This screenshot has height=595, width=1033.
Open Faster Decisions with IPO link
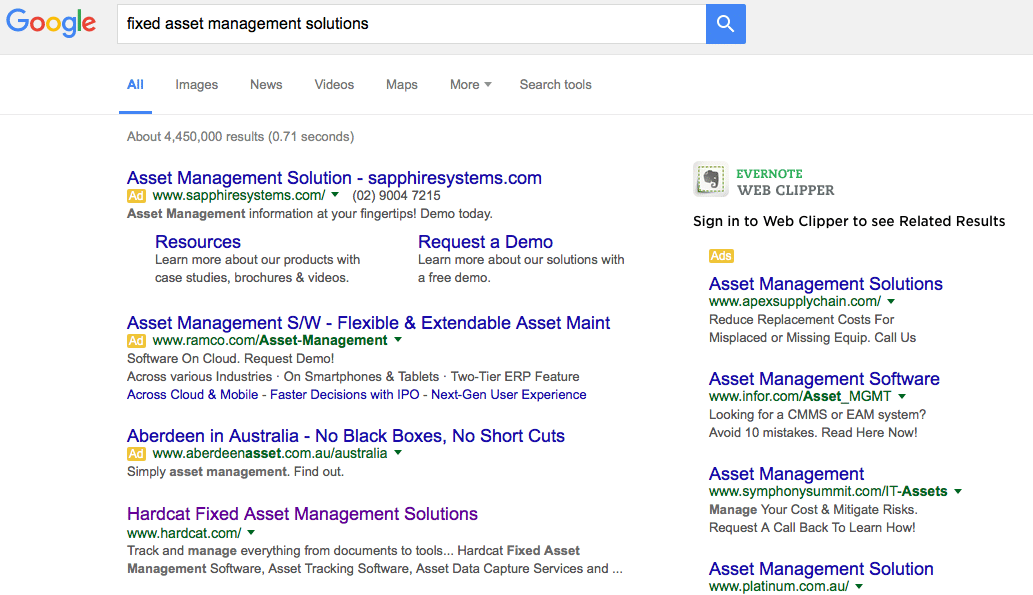click(345, 395)
